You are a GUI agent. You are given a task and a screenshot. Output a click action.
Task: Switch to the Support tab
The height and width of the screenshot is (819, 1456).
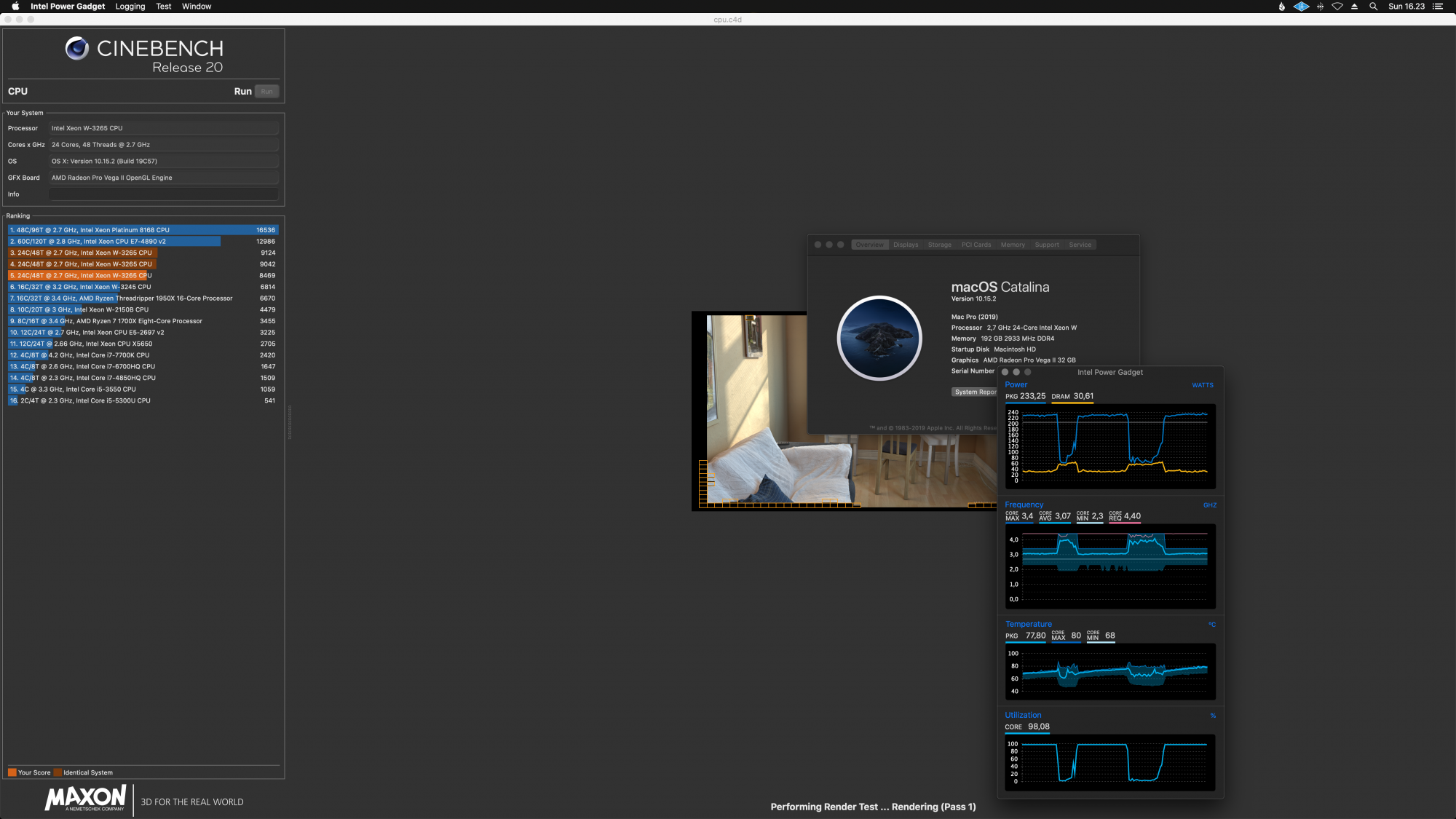click(1047, 245)
